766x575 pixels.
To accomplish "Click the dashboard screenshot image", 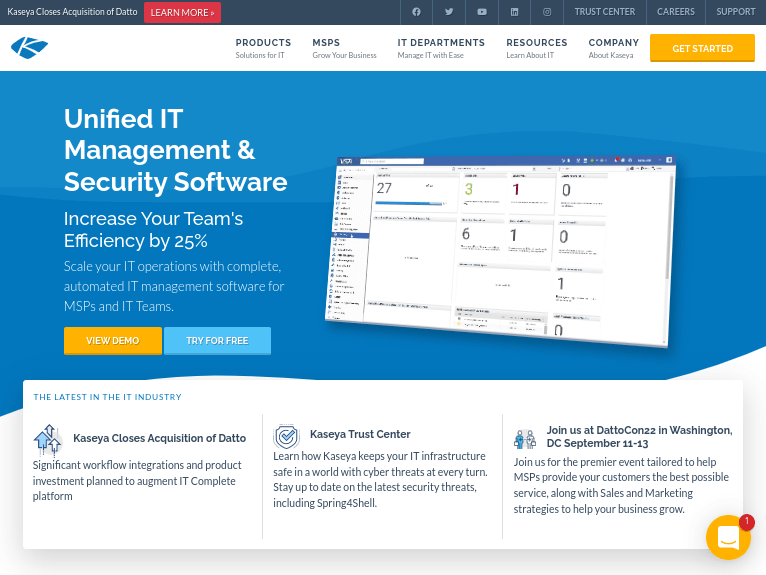I will point(500,250).
